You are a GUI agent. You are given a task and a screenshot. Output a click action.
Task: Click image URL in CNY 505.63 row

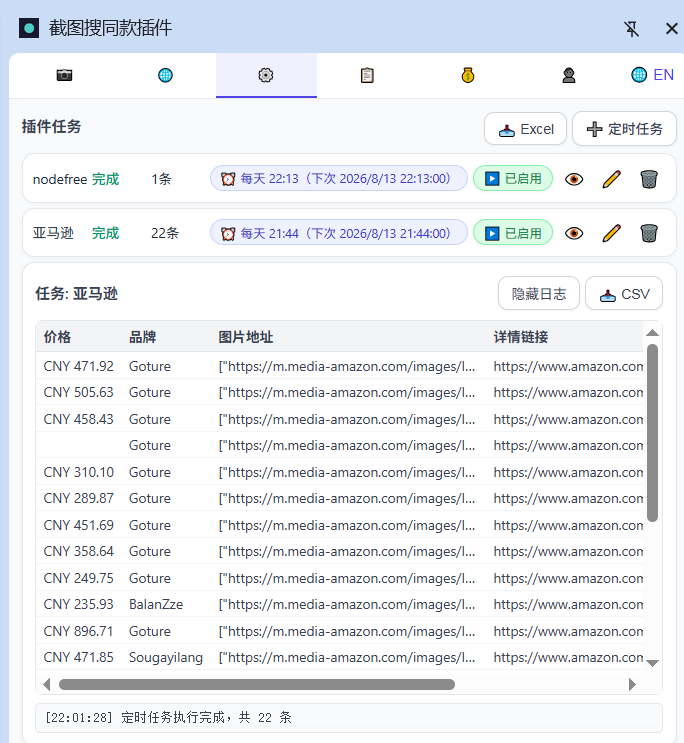[x=347, y=392]
